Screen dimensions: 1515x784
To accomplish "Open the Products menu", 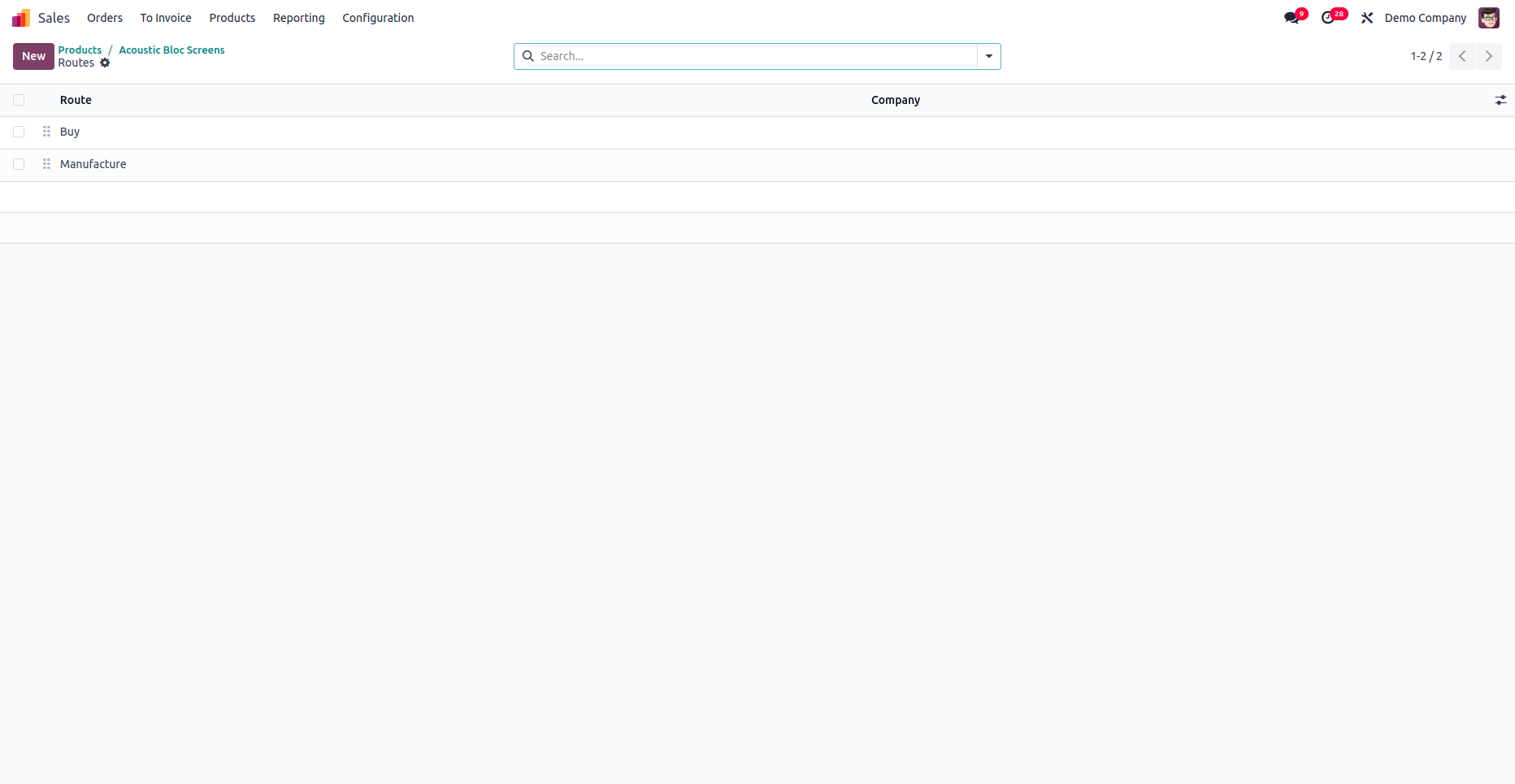I will [x=232, y=18].
